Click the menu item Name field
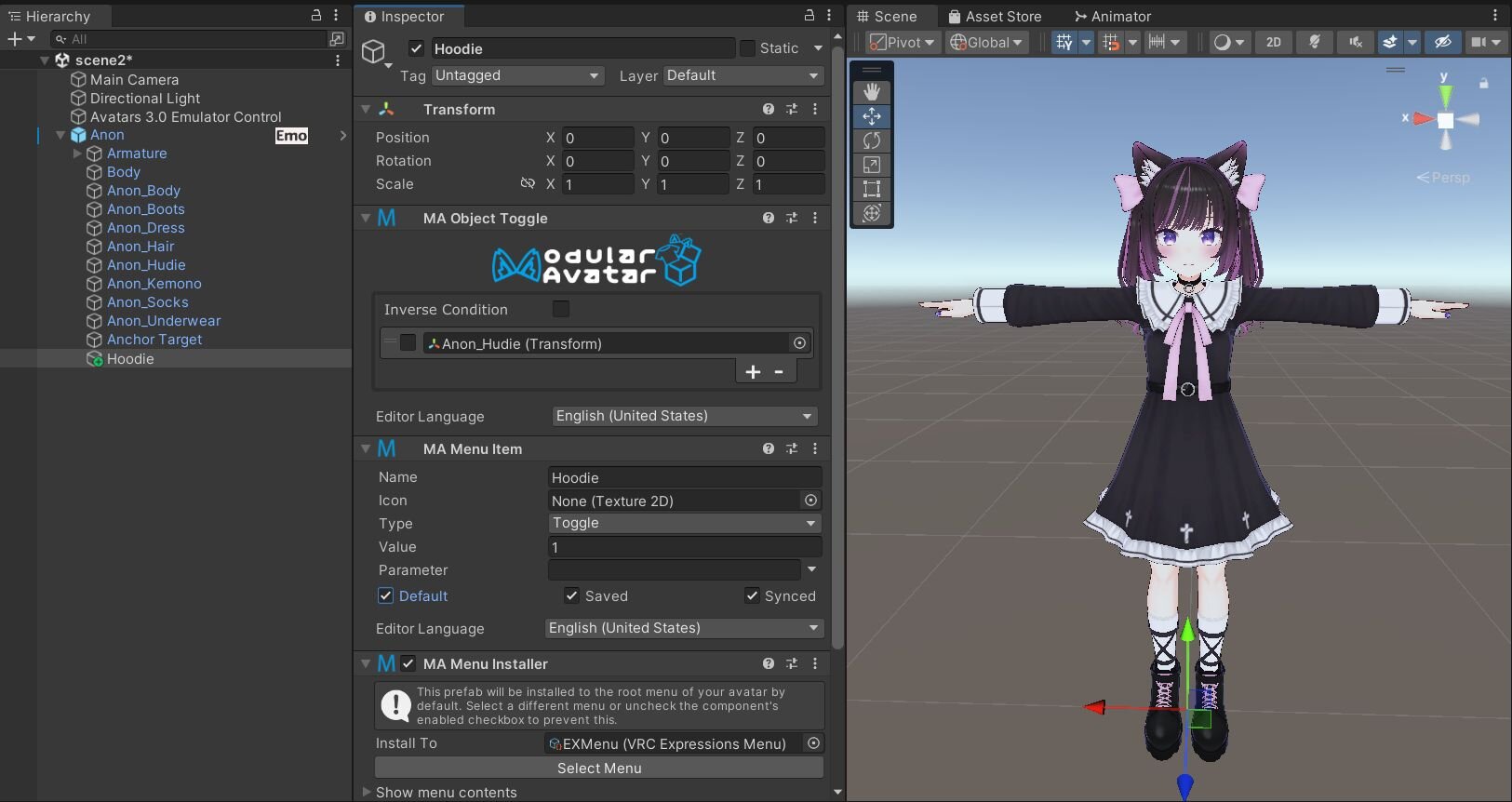The width and height of the screenshot is (1512, 802). pos(685,477)
